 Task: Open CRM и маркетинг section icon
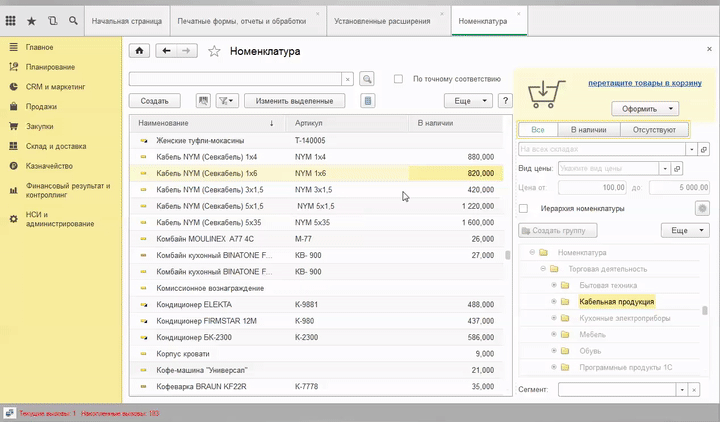click(13, 86)
